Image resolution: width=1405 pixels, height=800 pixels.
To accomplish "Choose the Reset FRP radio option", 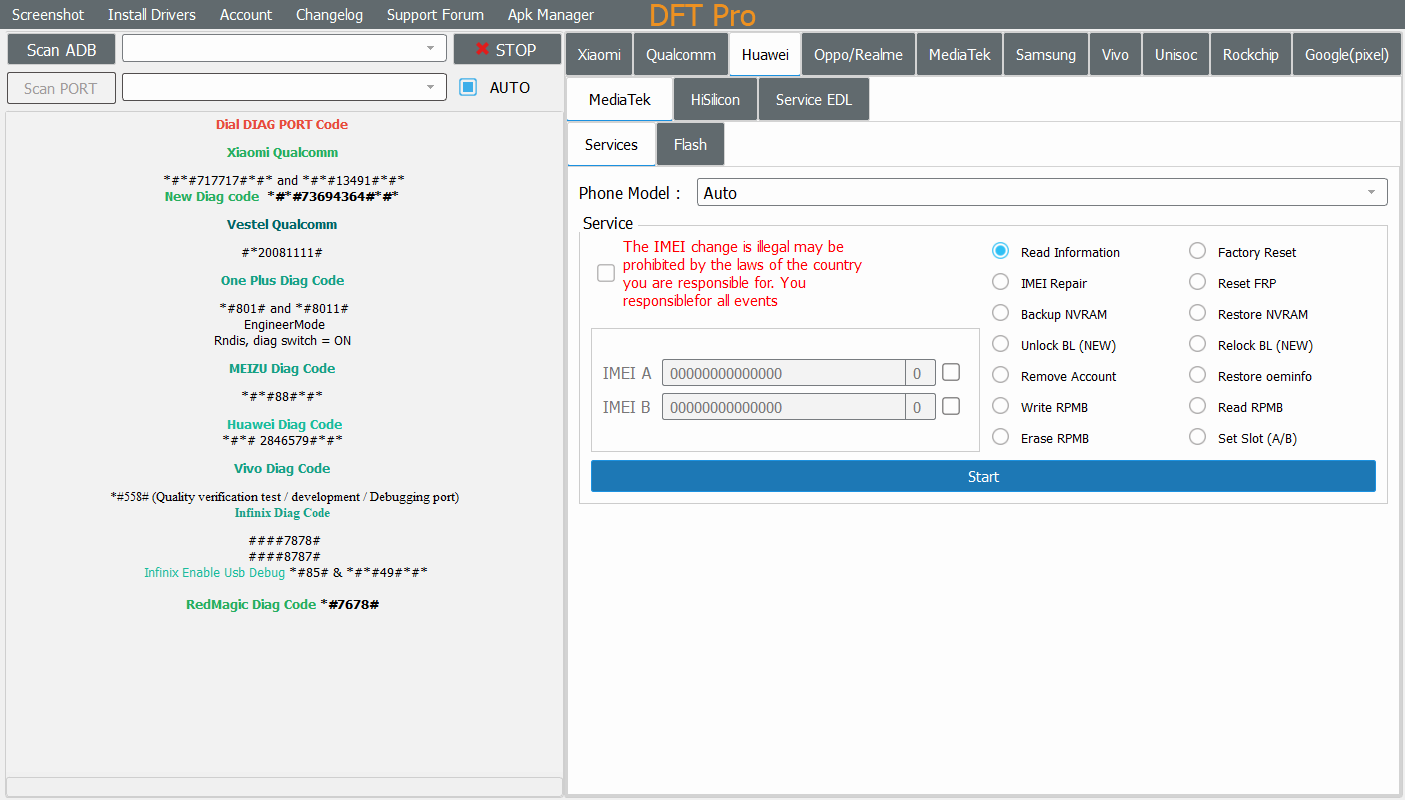I will (1197, 283).
